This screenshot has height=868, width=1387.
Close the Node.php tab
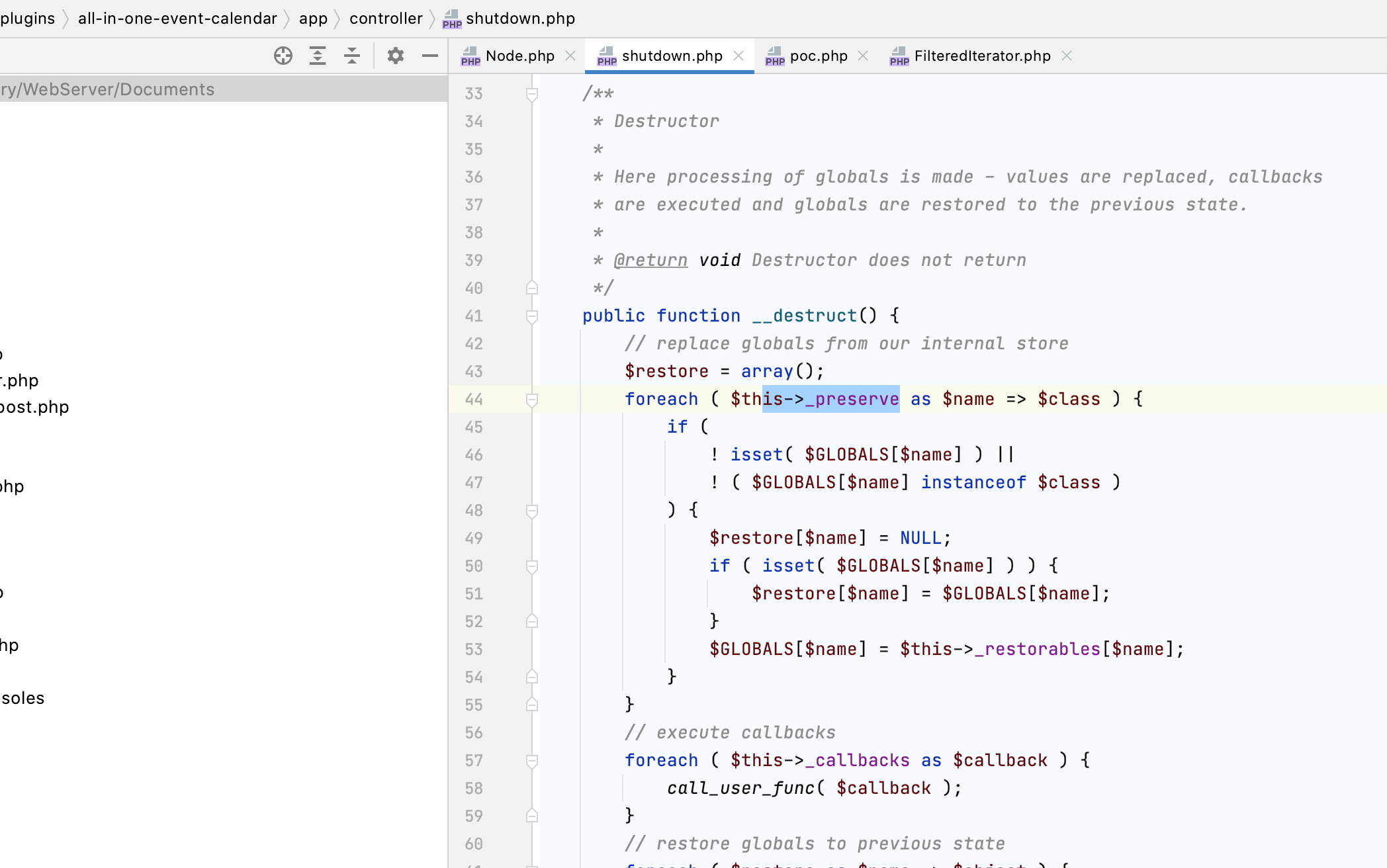[x=570, y=56]
